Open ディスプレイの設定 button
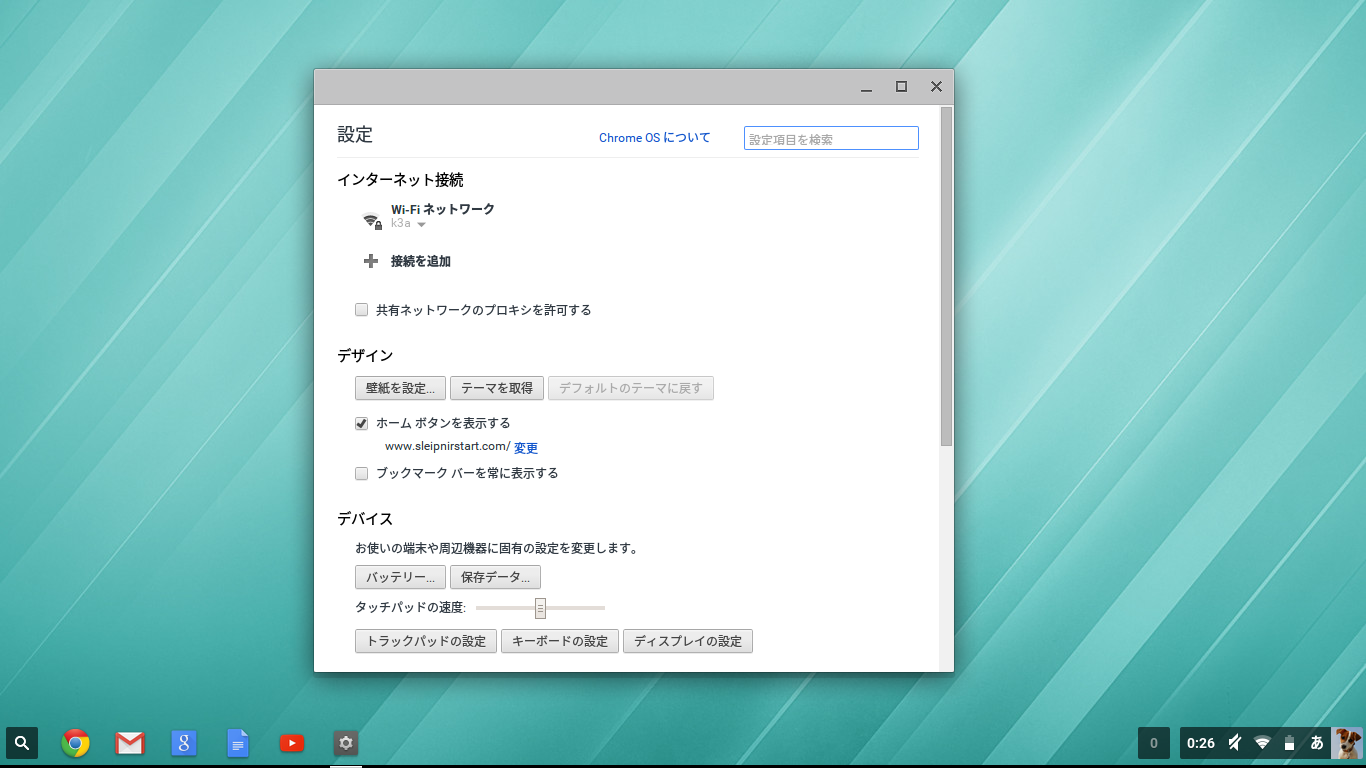This screenshot has height=768, width=1366. 688,641
